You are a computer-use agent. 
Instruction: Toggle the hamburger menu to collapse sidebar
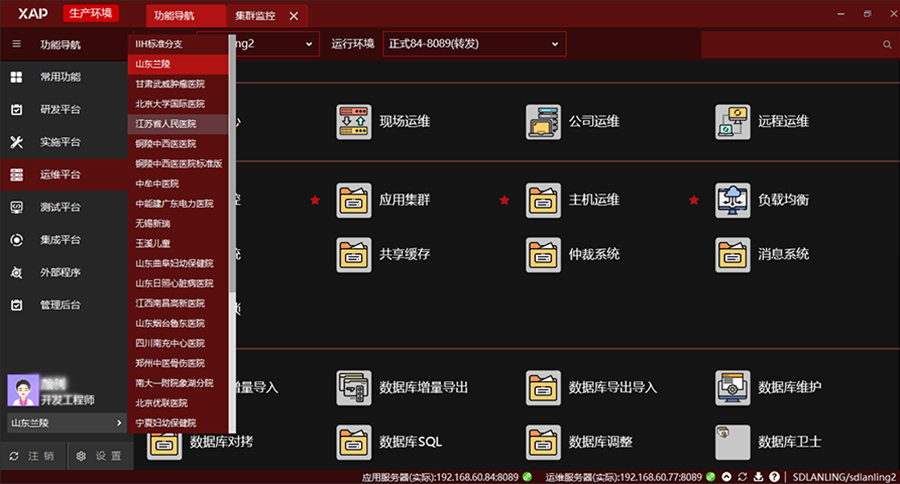(16, 45)
